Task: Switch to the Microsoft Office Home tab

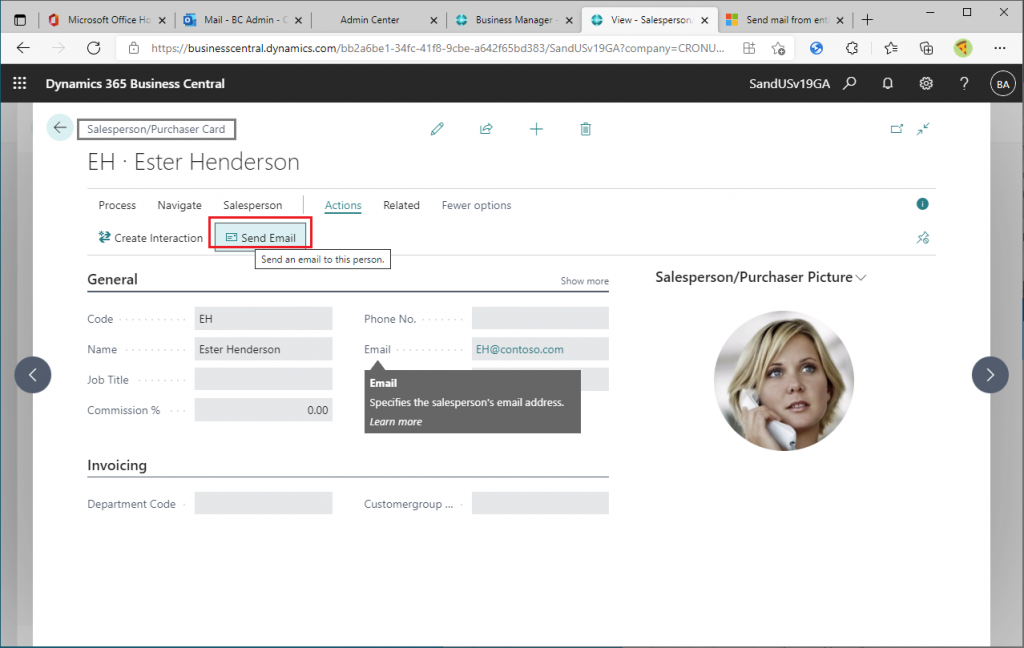Action: pyautogui.click(x=108, y=20)
